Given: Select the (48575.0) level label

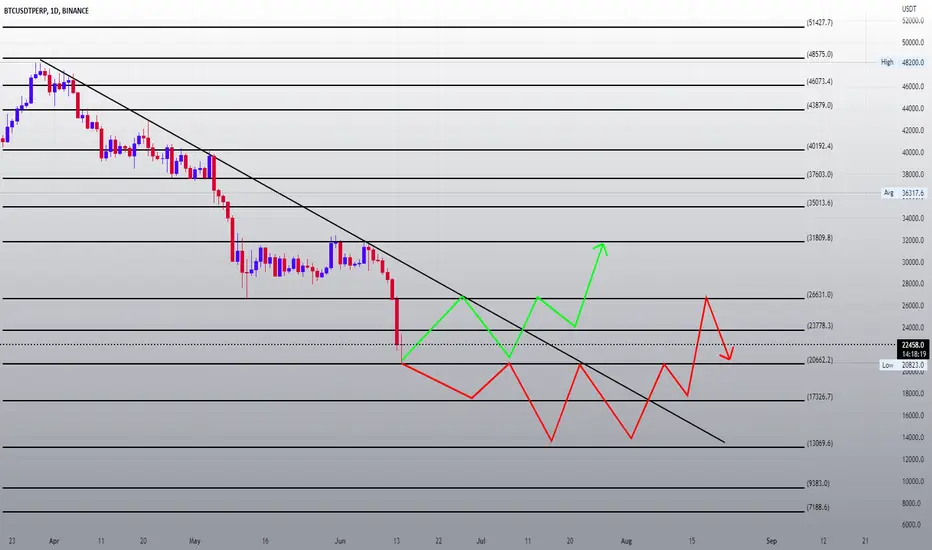Looking at the screenshot, I should click(820, 54).
